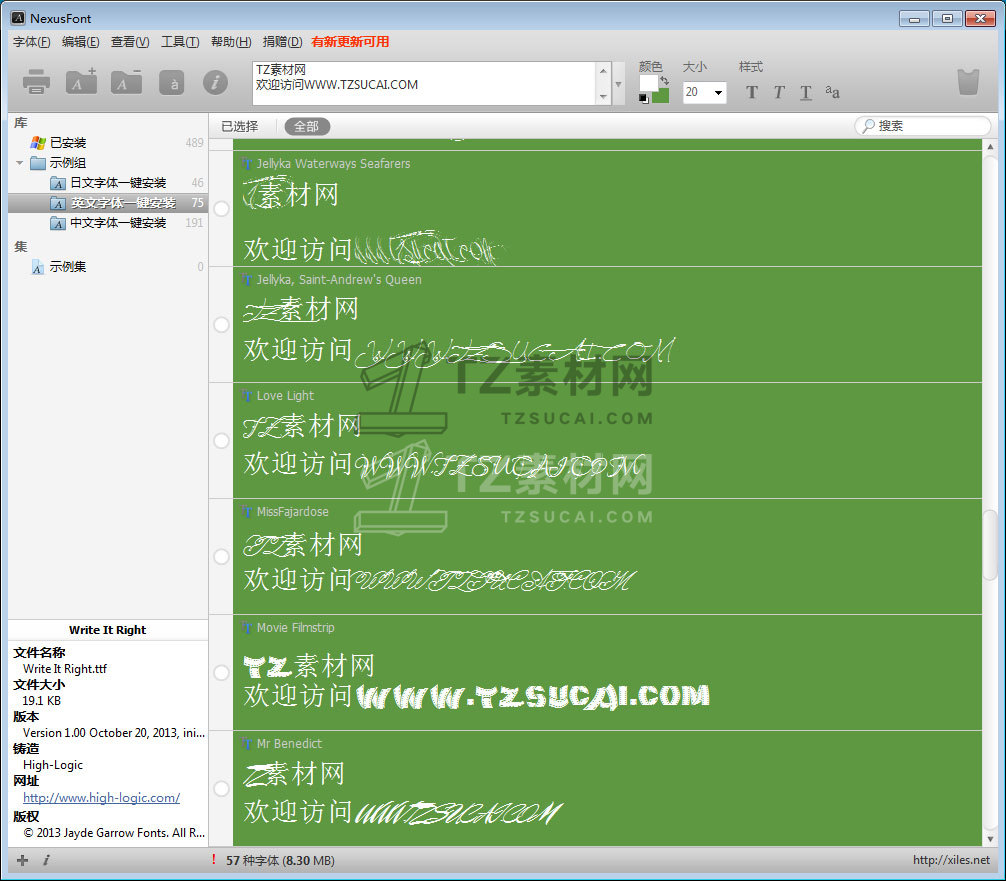Screen dimensions: 1006x881
Task: Open the 捐赠(D) menu
Action: pos(282,42)
